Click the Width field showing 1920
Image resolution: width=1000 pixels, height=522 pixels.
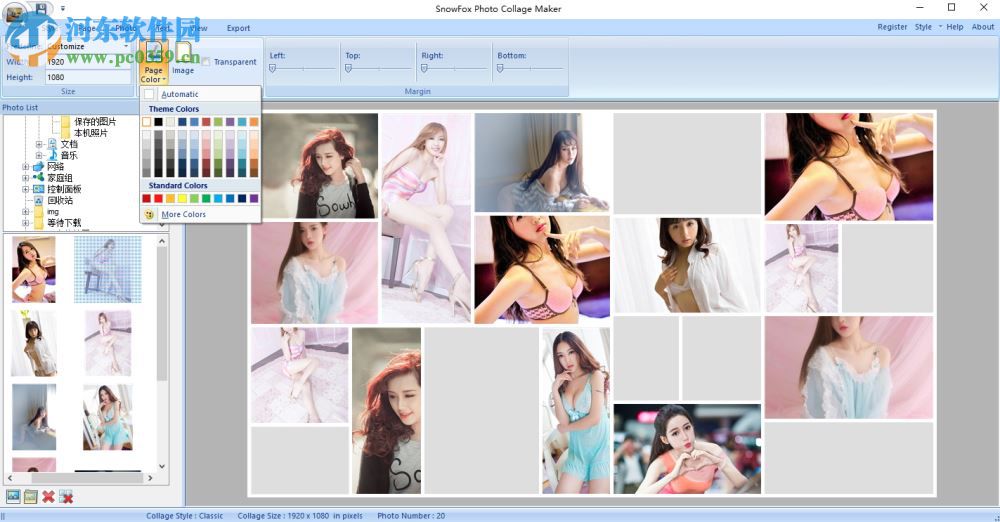88,62
